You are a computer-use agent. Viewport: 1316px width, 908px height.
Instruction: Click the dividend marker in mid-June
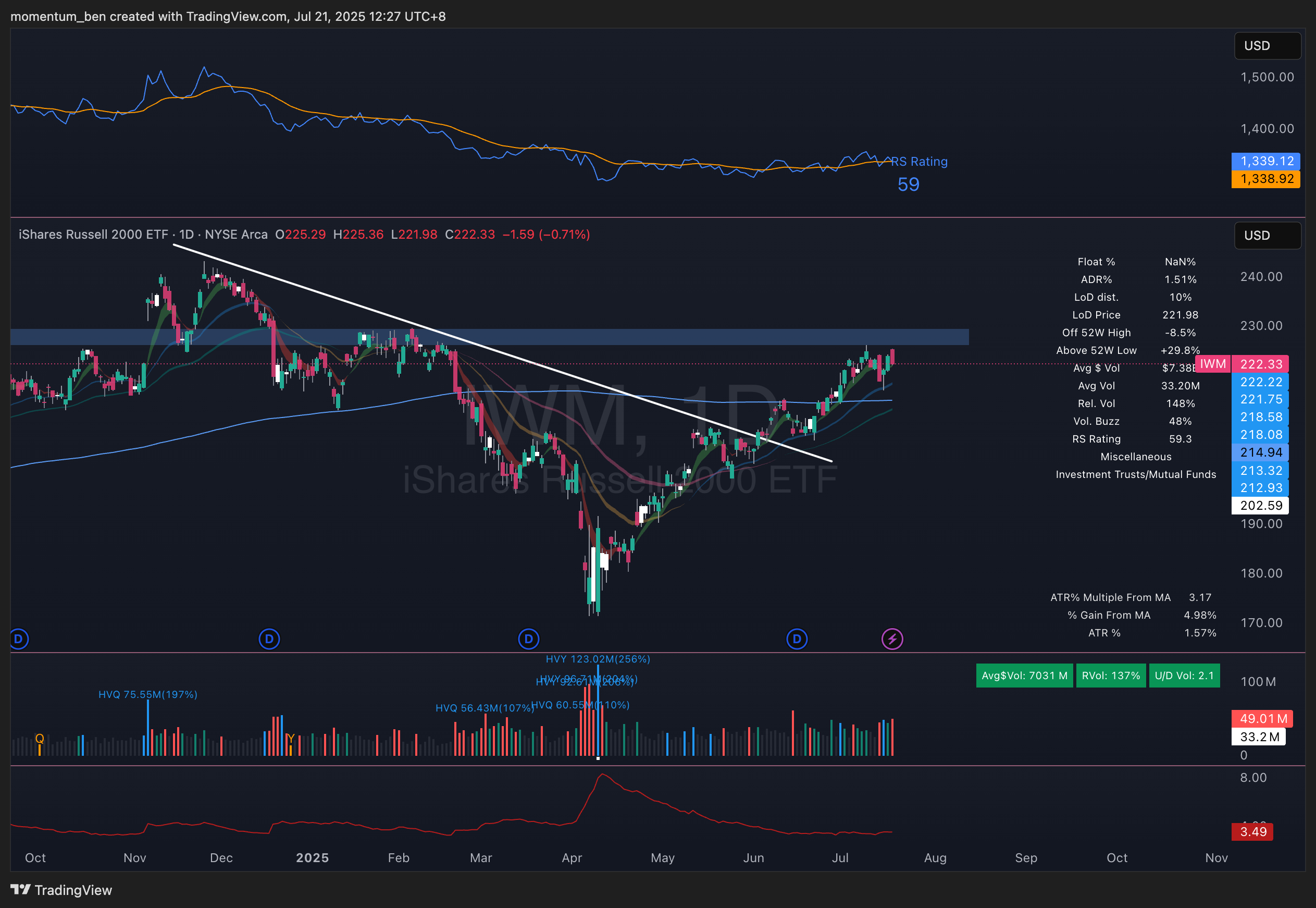pos(797,639)
